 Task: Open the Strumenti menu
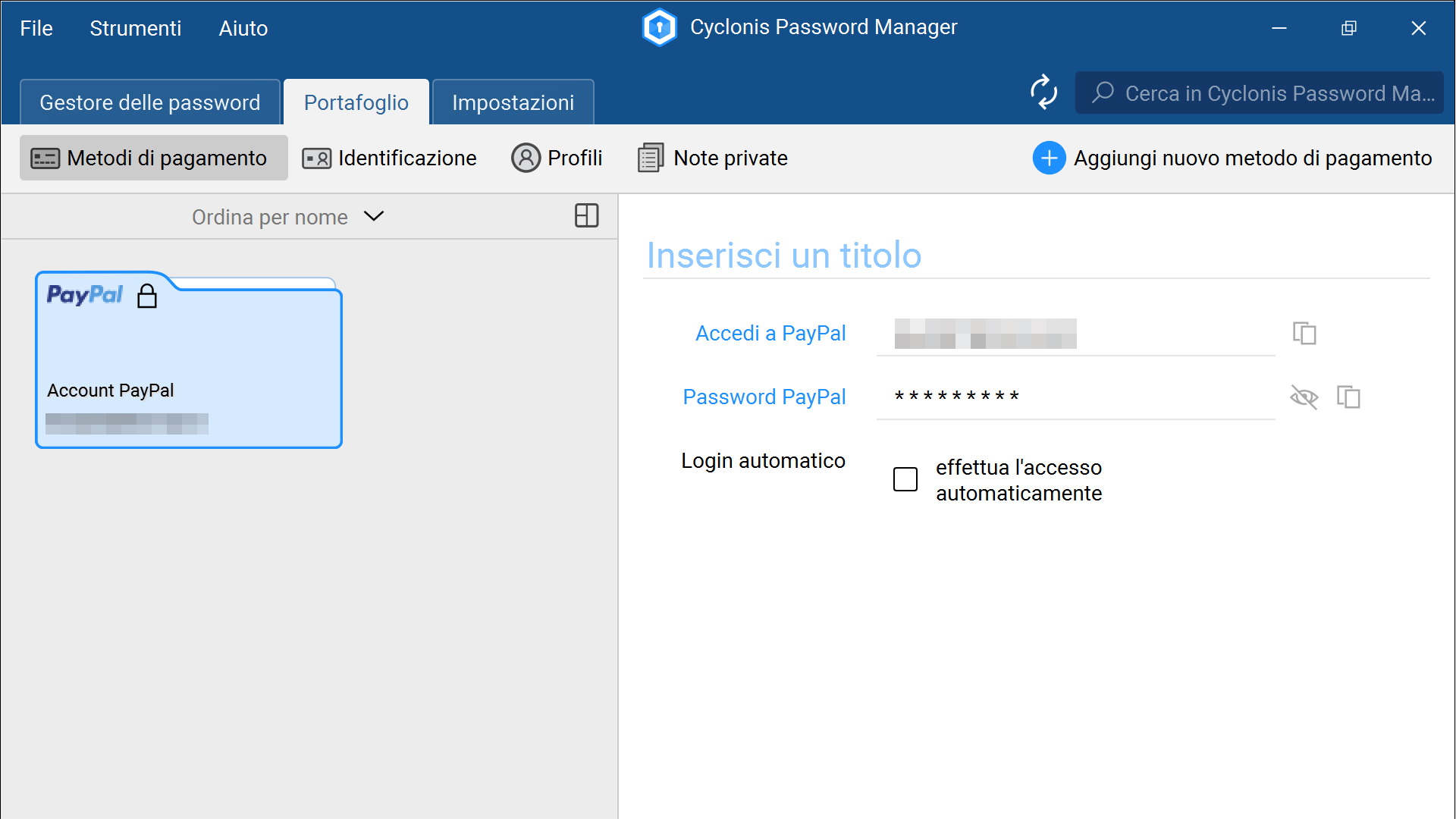(135, 28)
